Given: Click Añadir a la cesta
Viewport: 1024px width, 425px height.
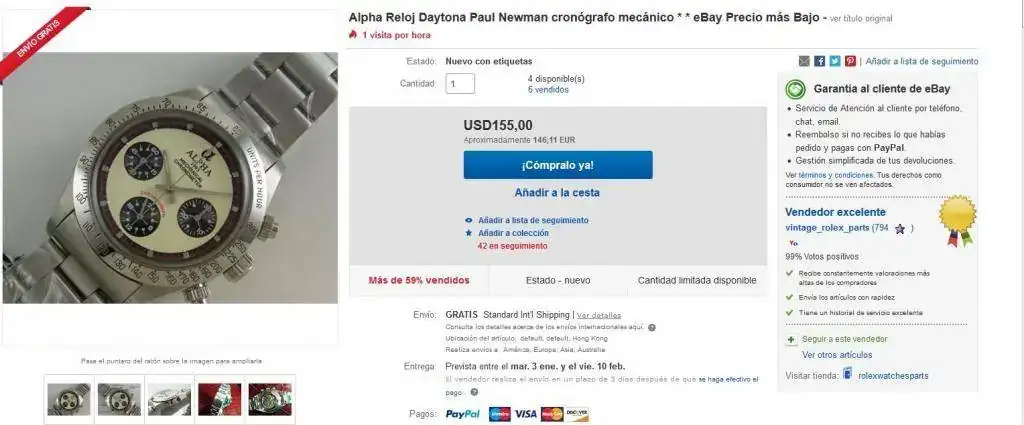Looking at the screenshot, I should tap(557, 192).
